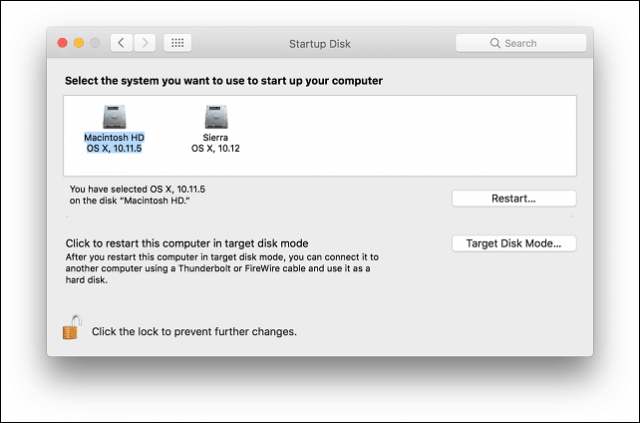Go back with the left chevron
This screenshot has width=640, height=423.
pyautogui.click(x=122, y=43)
